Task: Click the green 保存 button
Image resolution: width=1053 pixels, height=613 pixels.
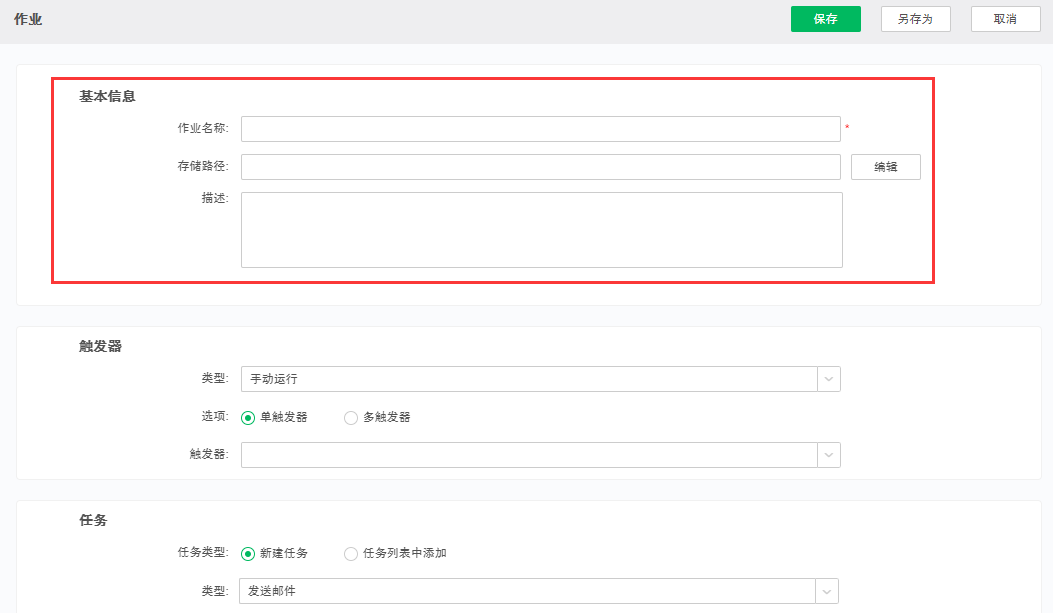Action: coord(825,19)
